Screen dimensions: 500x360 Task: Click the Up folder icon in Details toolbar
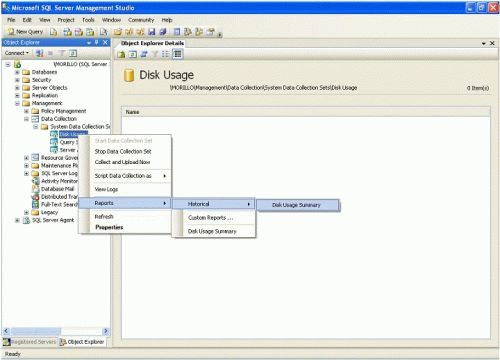(x=121, y=54)
